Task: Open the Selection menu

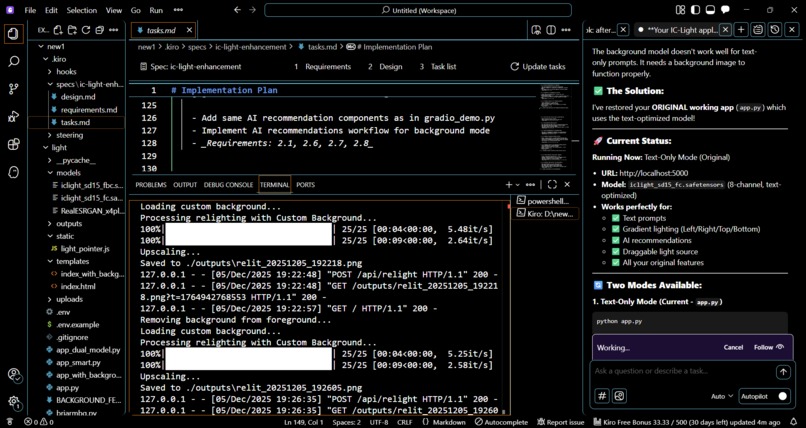Action: pyautogui.click(x=82, y=10)
